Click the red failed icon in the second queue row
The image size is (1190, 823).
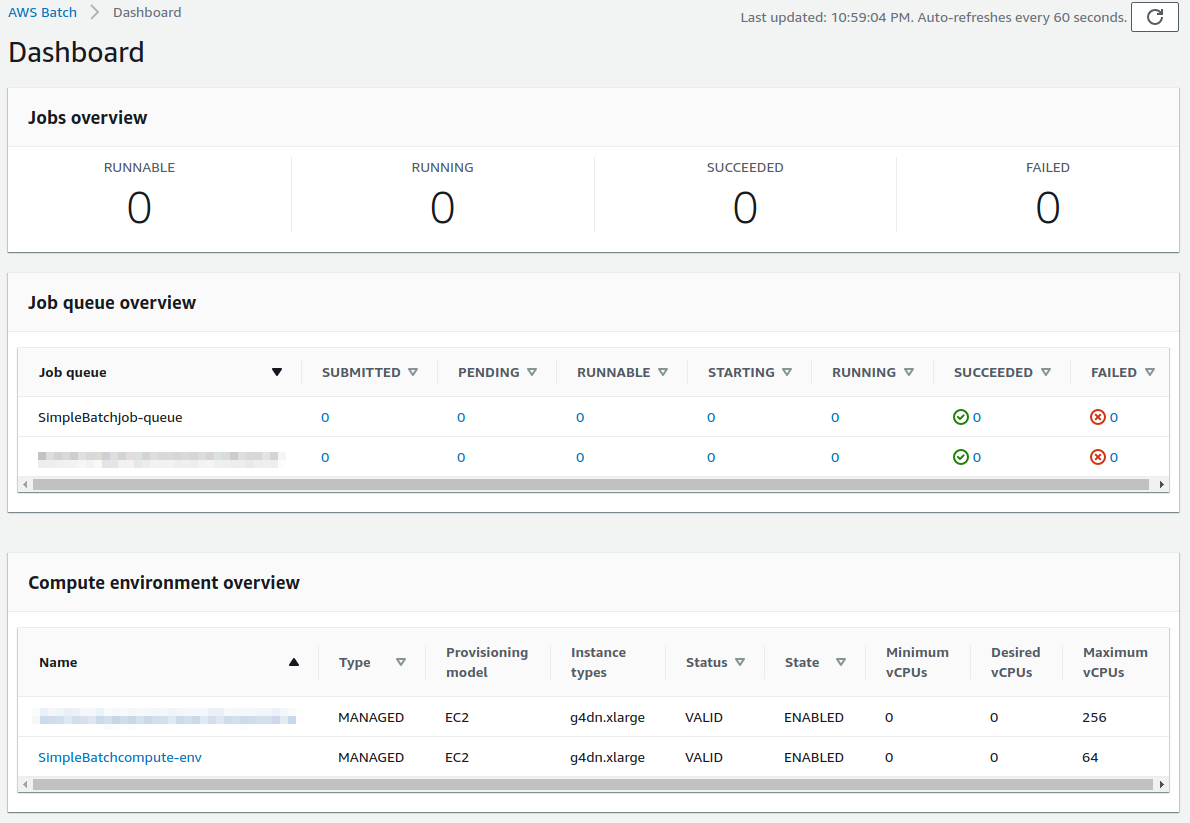pos(1097,457)
